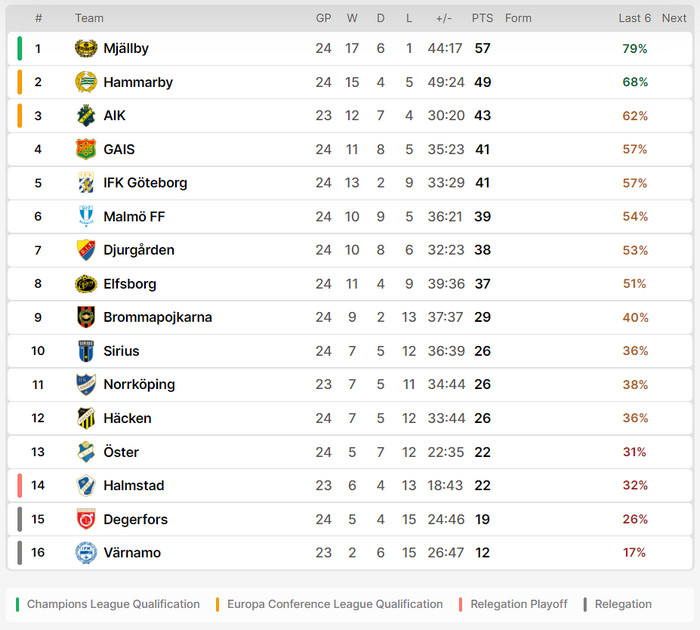Click the Champions League Qualification green marker
The image size is (700, 630).
(x=17, y=604)
